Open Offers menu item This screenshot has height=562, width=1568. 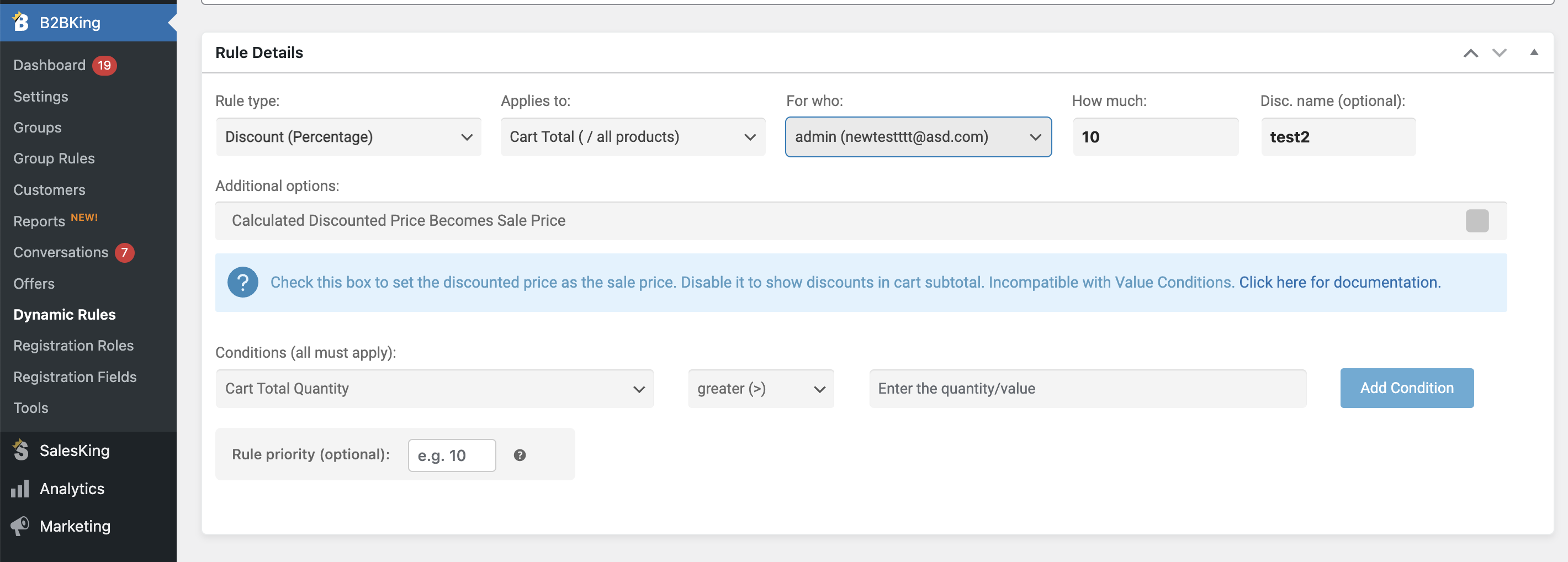point(34,284)
